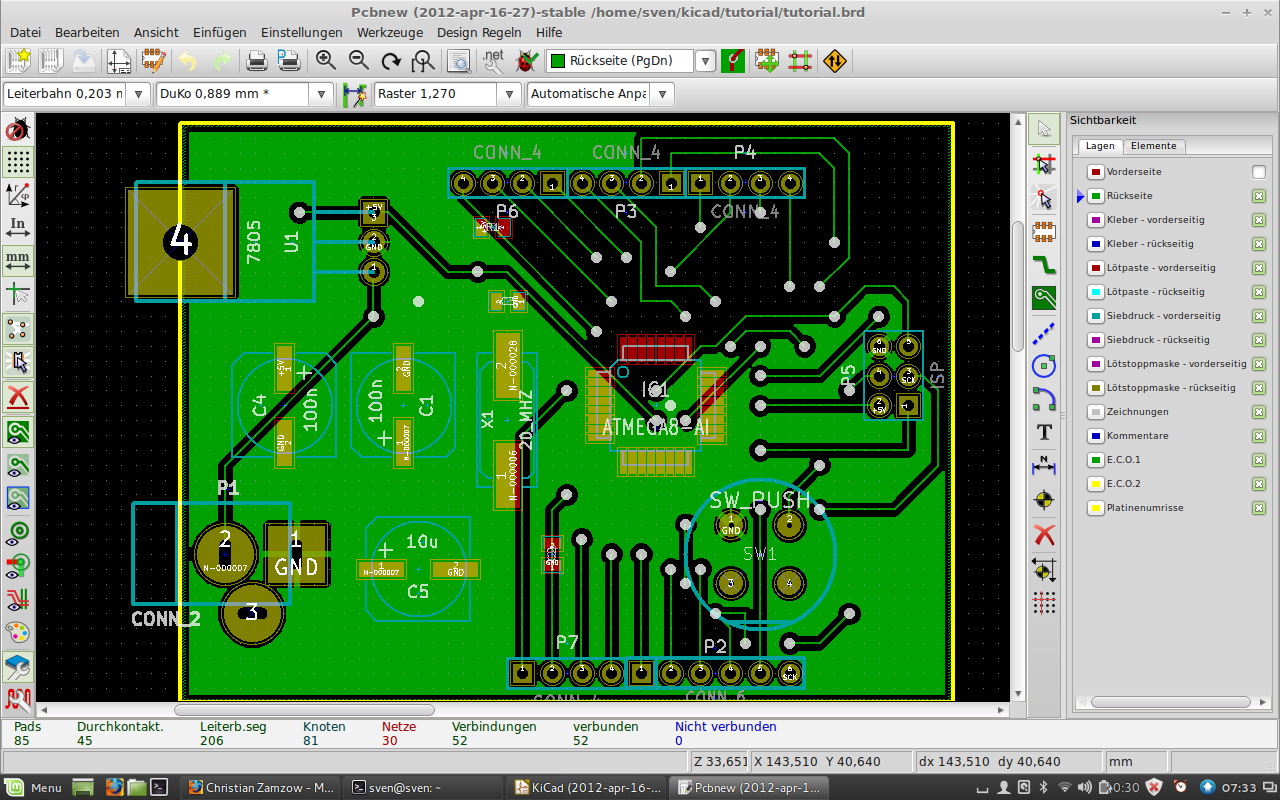Switch to KiCad window in taskbar
The width and height of the screenshot is (1280, 800).
(x=587, y=788)
